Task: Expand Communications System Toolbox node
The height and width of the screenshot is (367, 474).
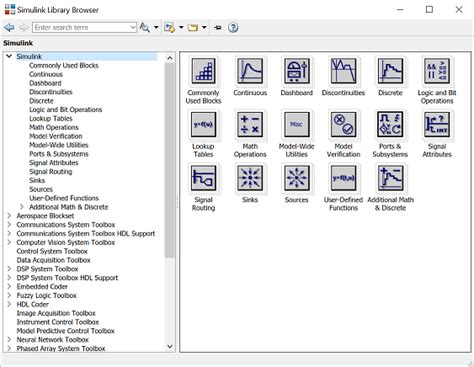Action: coord(9,225)
